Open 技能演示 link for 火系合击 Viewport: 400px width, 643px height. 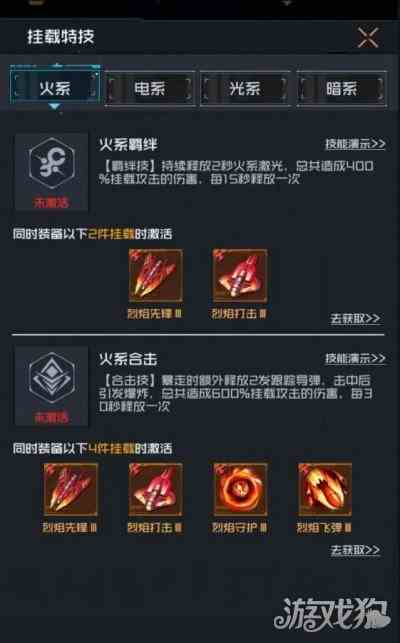(x=355, y=358)
